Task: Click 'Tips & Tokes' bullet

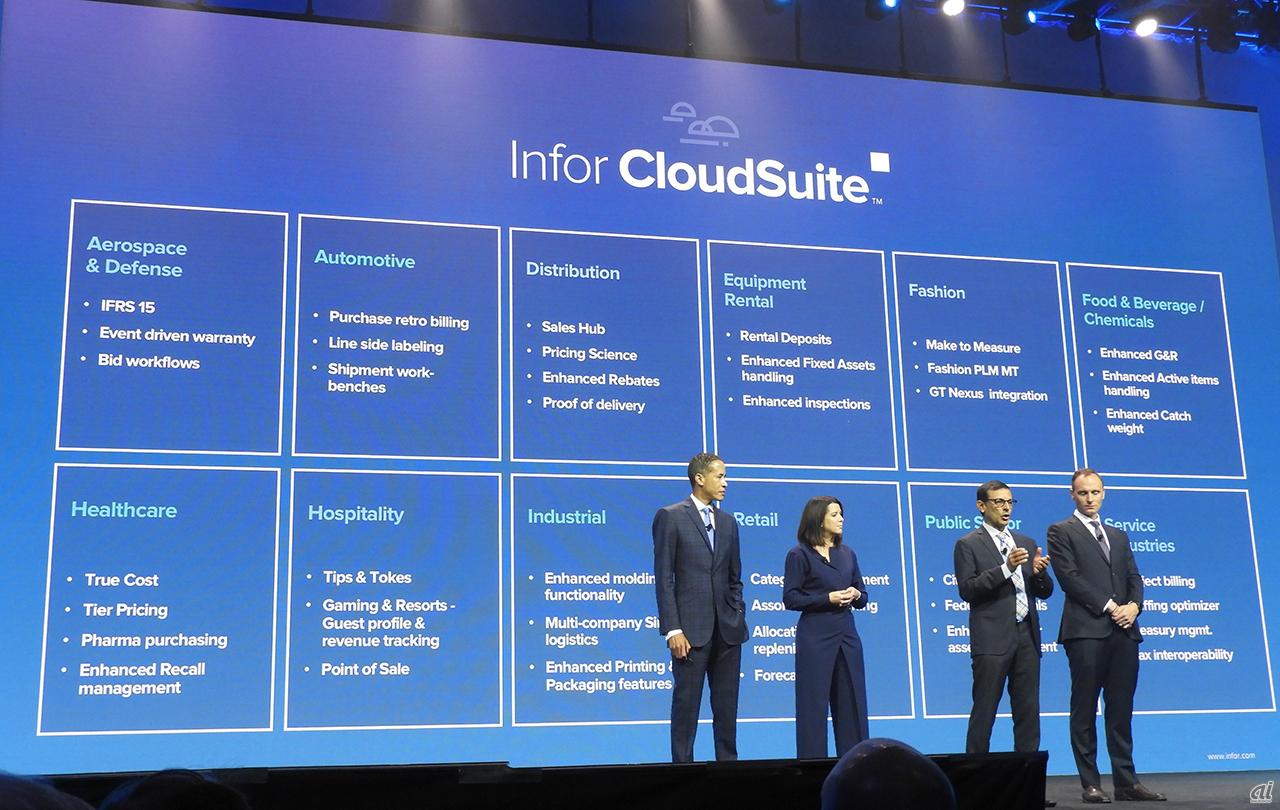Action: (367, 577)
